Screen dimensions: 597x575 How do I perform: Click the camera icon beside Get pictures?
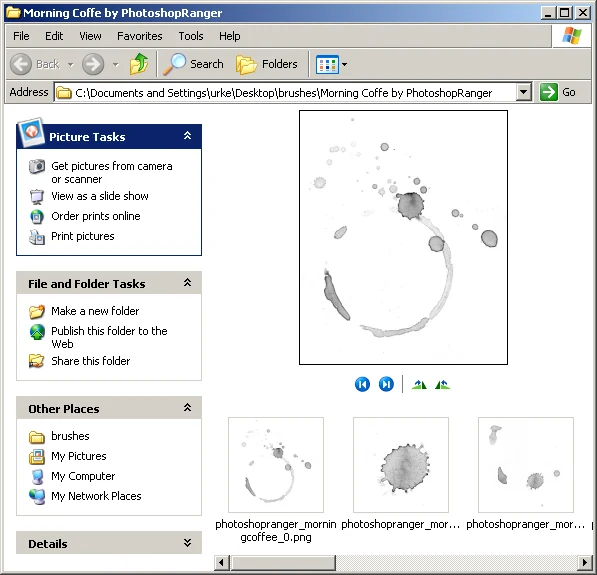click(37, 167)
